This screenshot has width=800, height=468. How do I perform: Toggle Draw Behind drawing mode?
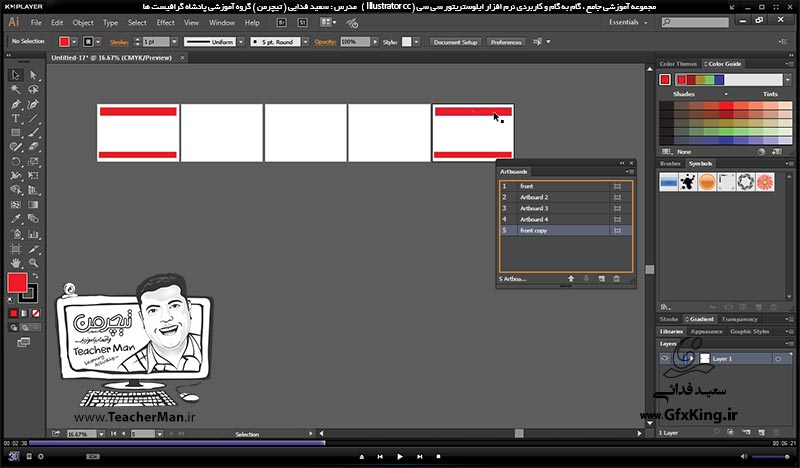click(24, 328)
